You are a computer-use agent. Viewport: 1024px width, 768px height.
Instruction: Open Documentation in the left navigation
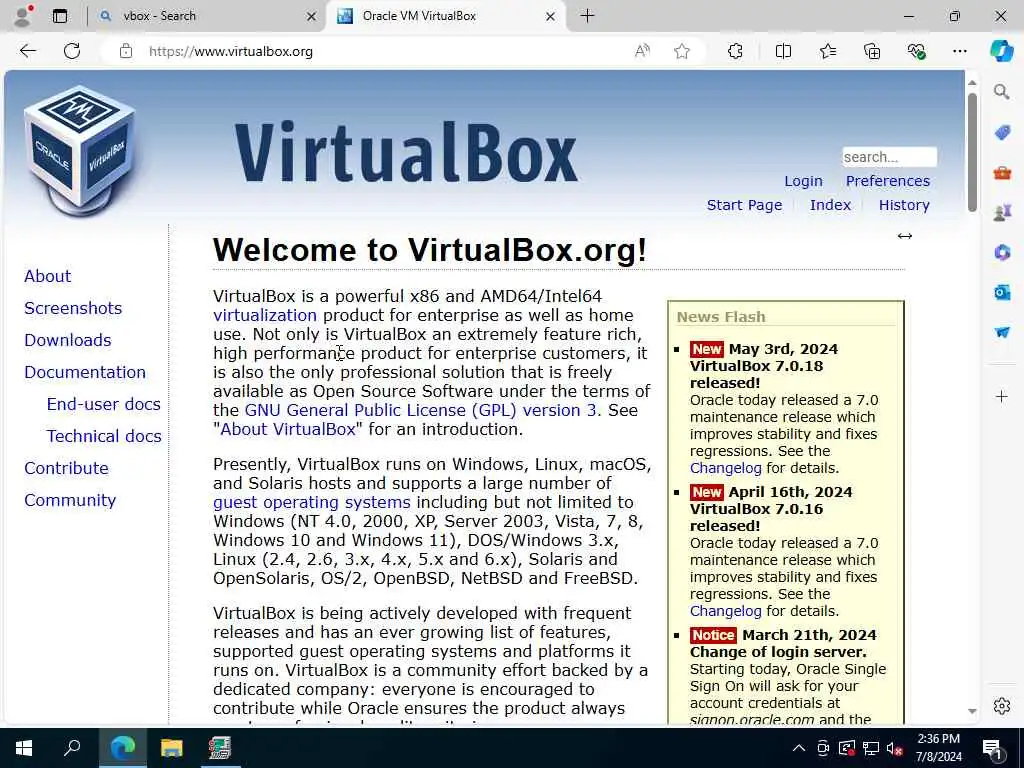coord(85,372)
